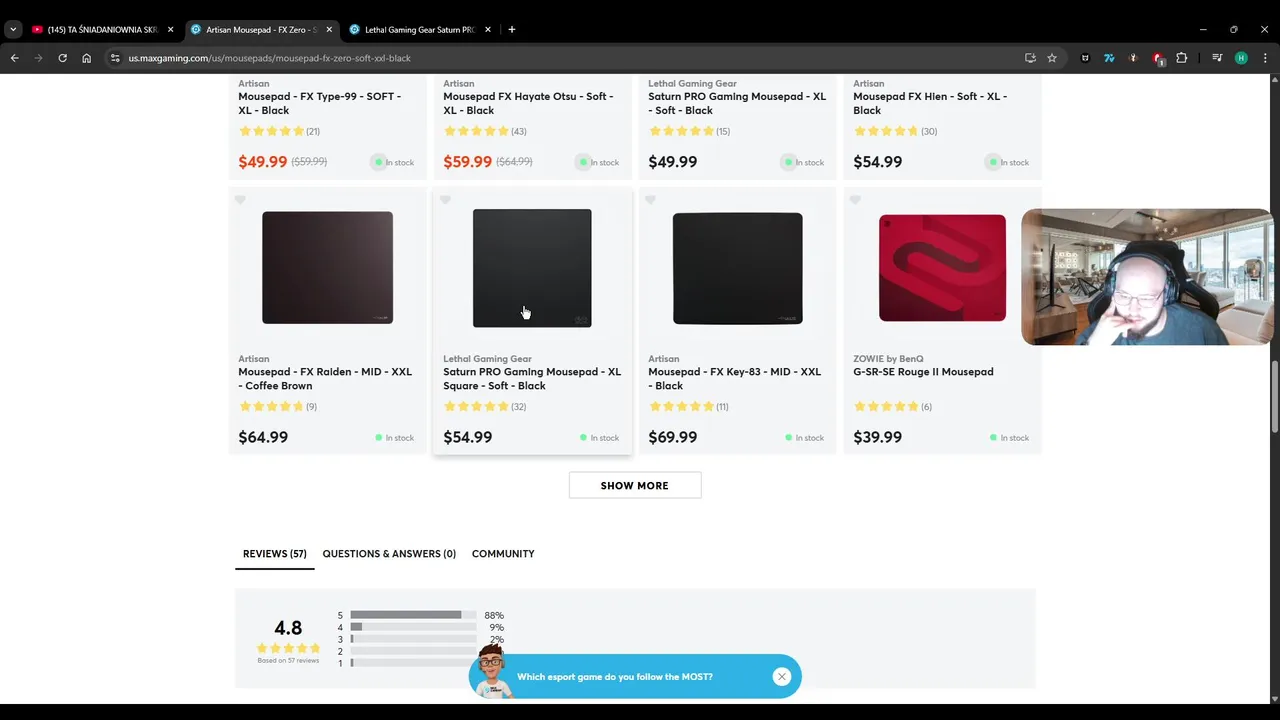Click the SHOW MORE button
The width and height of the screenshot is (1280, 720).
[635, 485]
